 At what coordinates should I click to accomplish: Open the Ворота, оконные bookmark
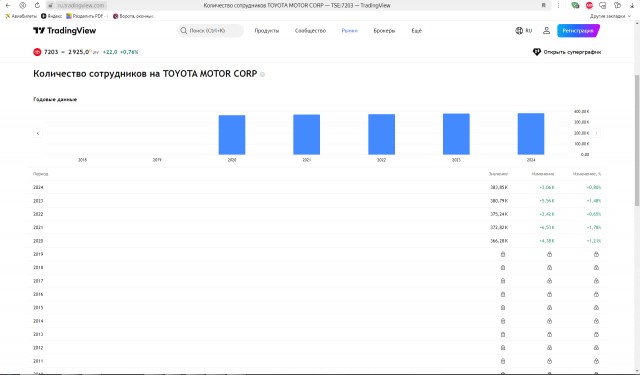click(x=133, y=16)
